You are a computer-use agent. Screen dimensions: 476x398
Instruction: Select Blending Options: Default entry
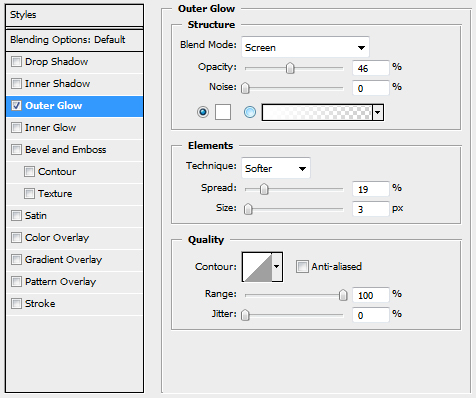75,40
